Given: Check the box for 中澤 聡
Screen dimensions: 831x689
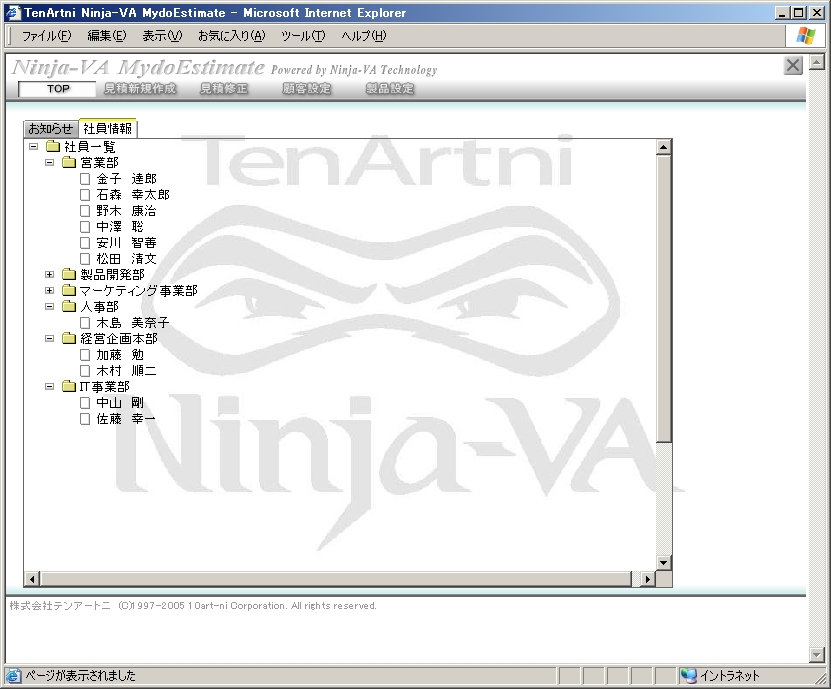Looking at the screenshot, I should pos(85,227).
